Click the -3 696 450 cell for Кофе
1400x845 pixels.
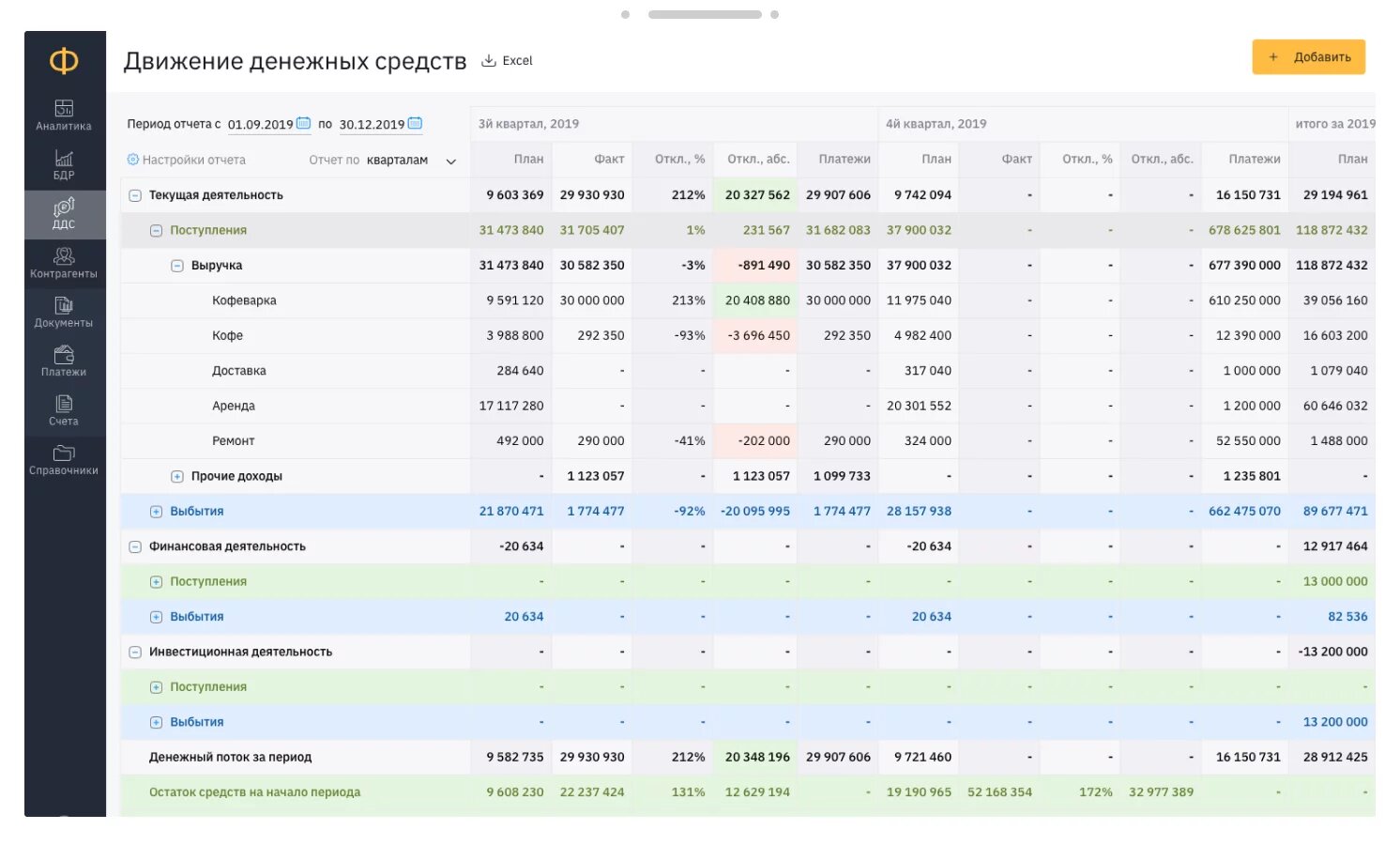pos(755,335)
